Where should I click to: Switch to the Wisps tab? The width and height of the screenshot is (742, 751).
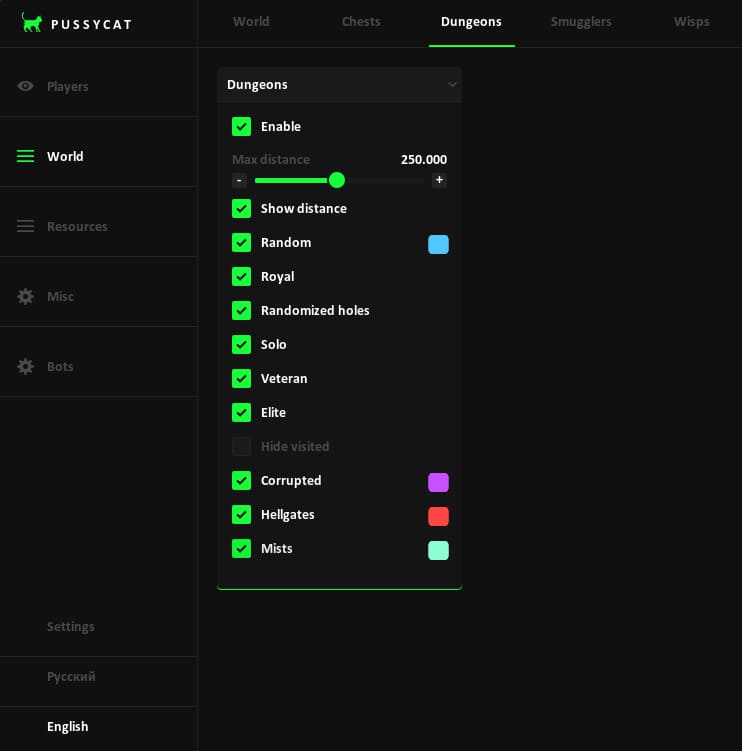click(x=692, y=22)
